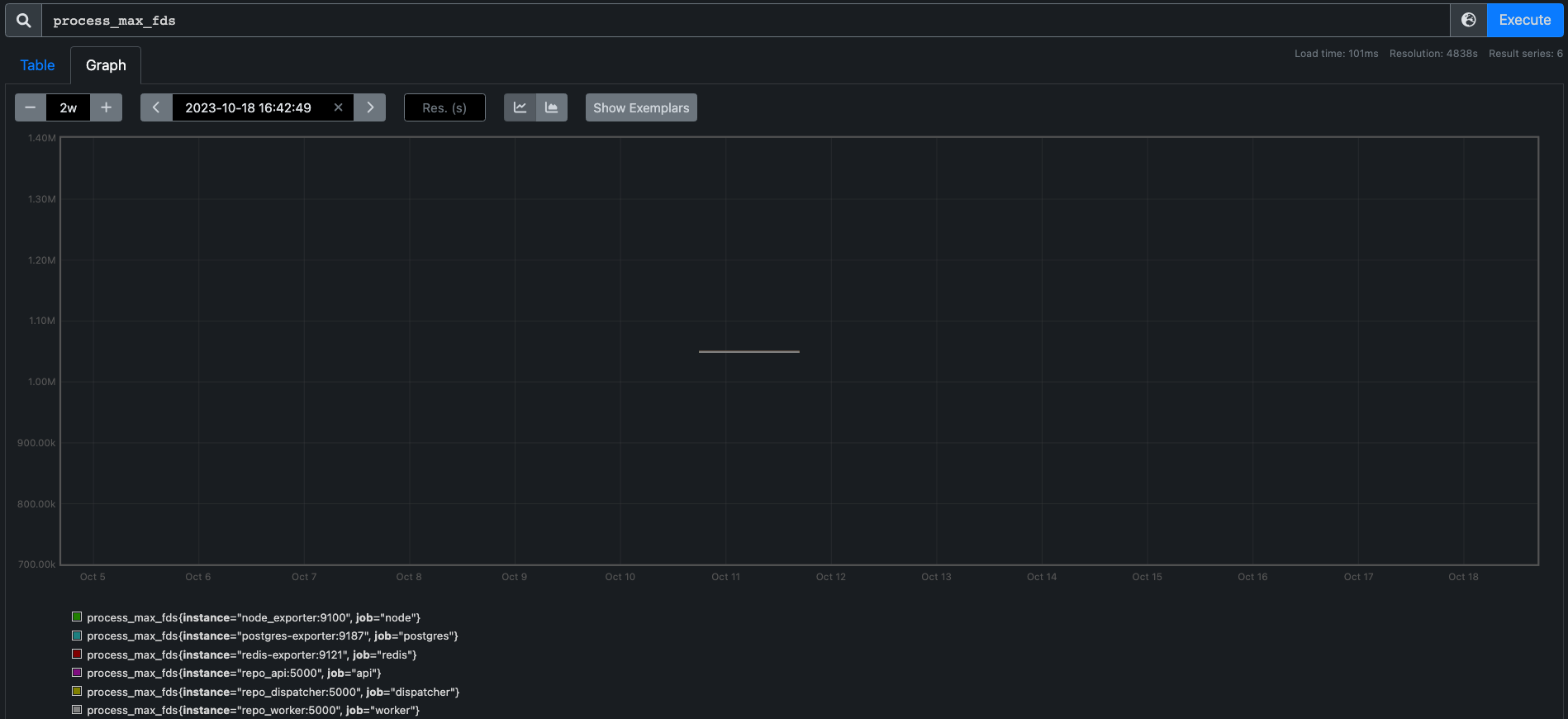Select the Graph tab

click(x=106, y=65)
